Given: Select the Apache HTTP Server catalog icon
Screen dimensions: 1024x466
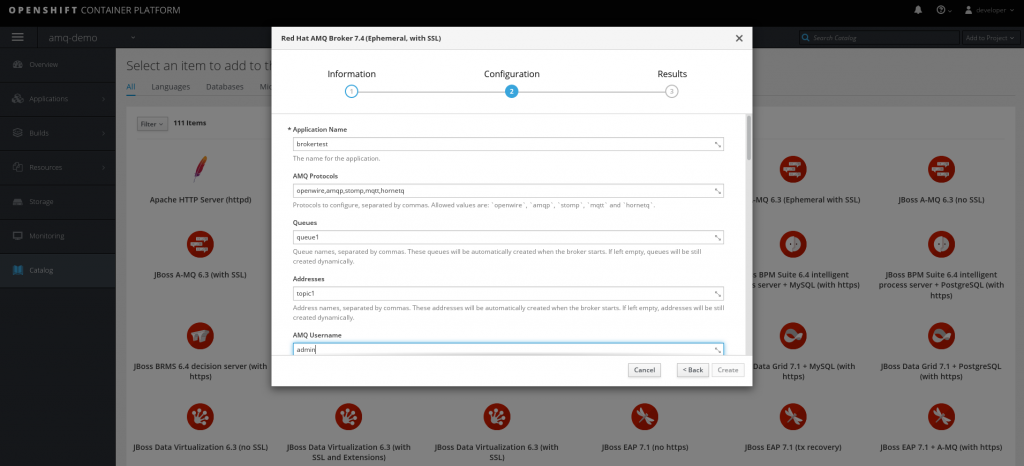Looking at the screenshot, I should tap(199, 166).
